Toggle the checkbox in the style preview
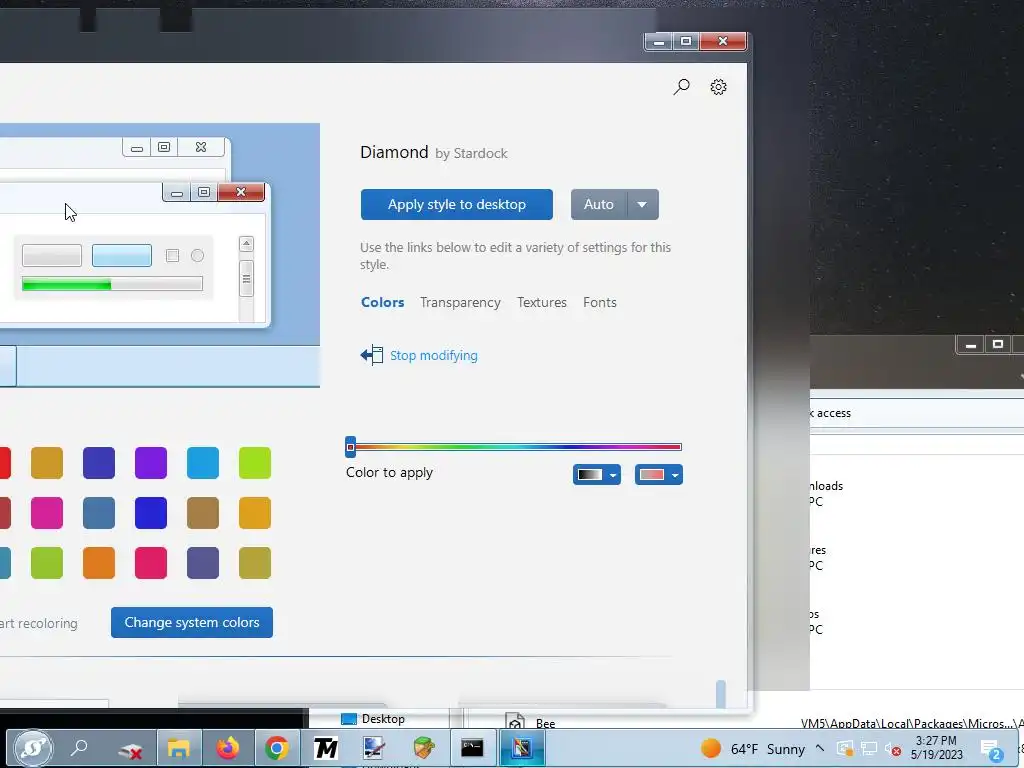The image size is (1024, 768). [x=172, y=255]
